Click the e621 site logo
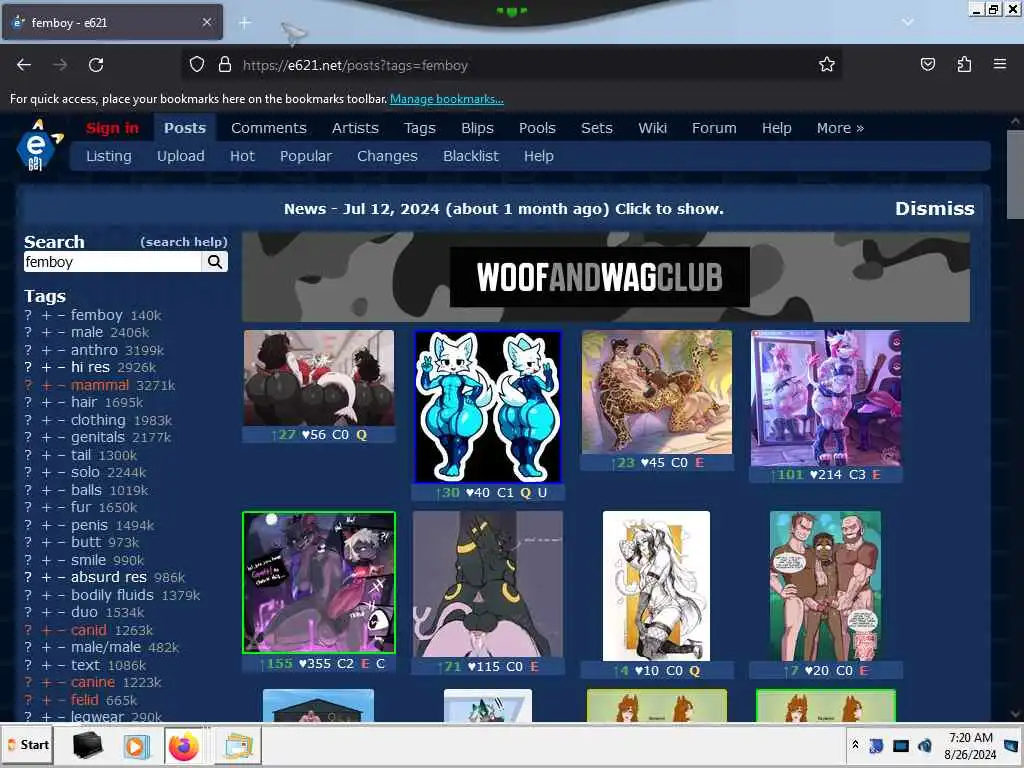The image size is (1024, 768). coord(39,145)
